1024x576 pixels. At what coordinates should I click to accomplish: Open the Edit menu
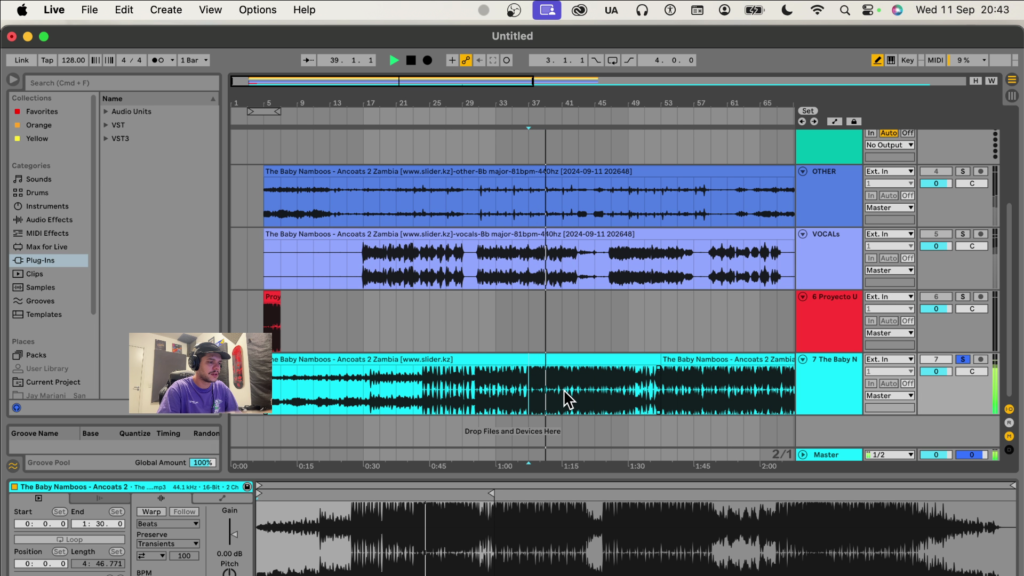(x=123, y=10)
